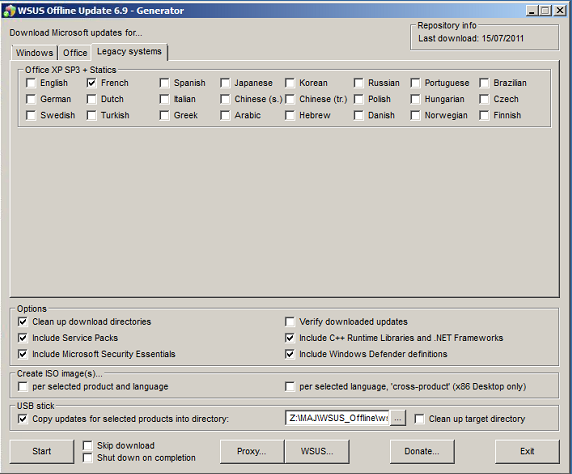
Task: Click the Donate... button
Action: click(x=422, y=451)
